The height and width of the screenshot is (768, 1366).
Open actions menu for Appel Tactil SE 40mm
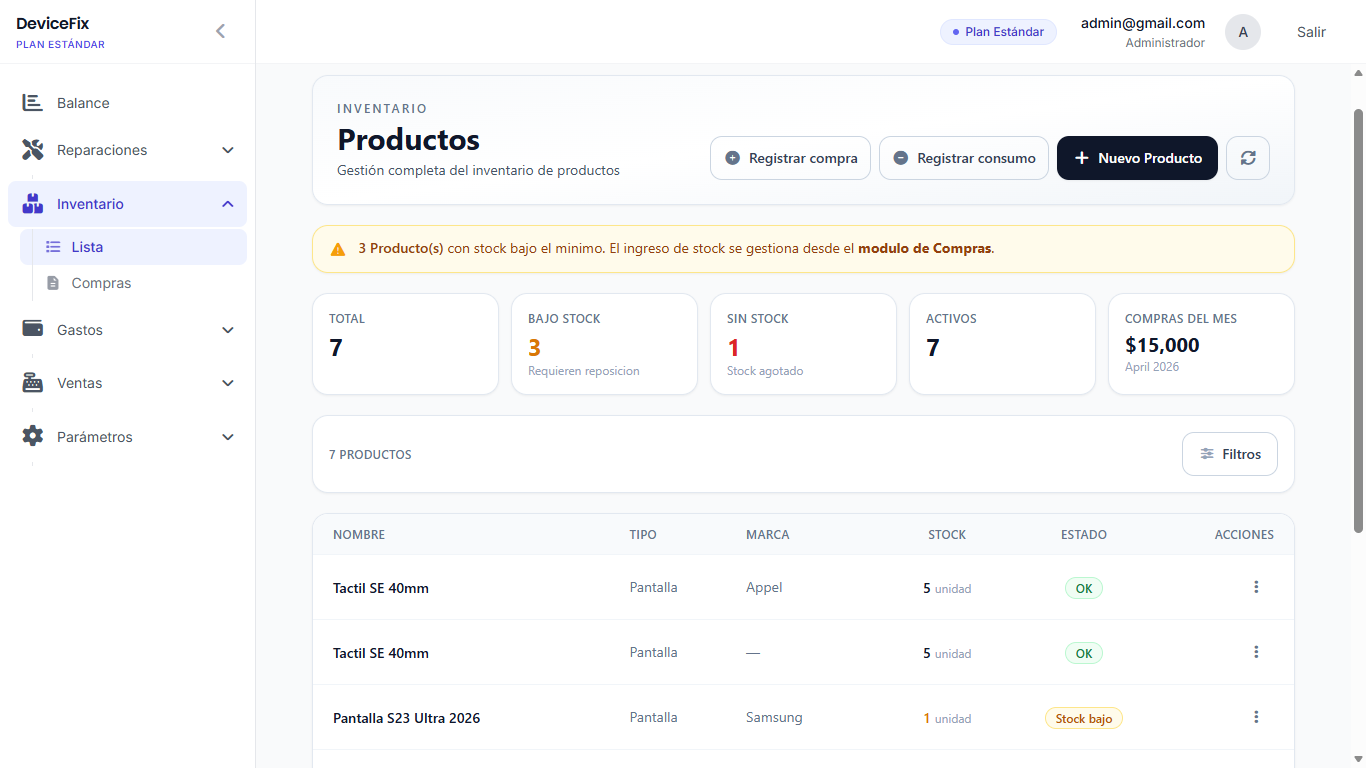pyautogui.click(x=1256, y=587)
